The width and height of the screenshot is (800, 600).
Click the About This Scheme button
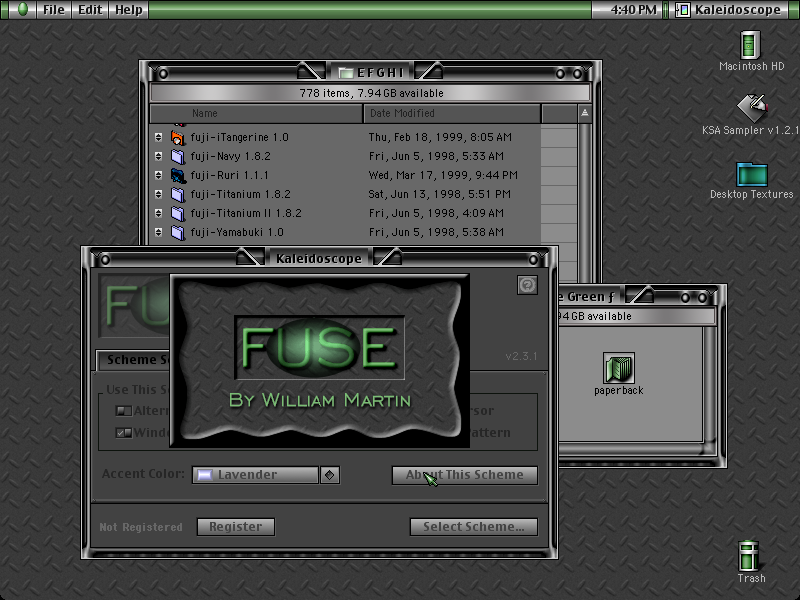(x=464, y=475)
